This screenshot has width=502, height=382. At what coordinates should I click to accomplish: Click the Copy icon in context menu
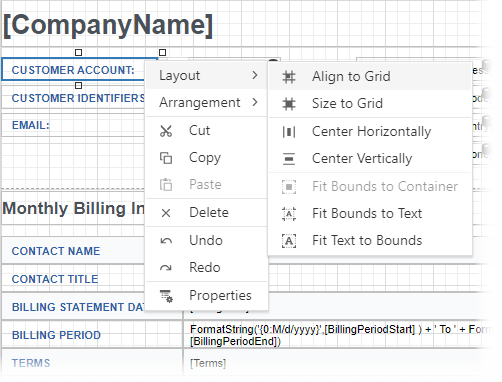tap(166, 158)
